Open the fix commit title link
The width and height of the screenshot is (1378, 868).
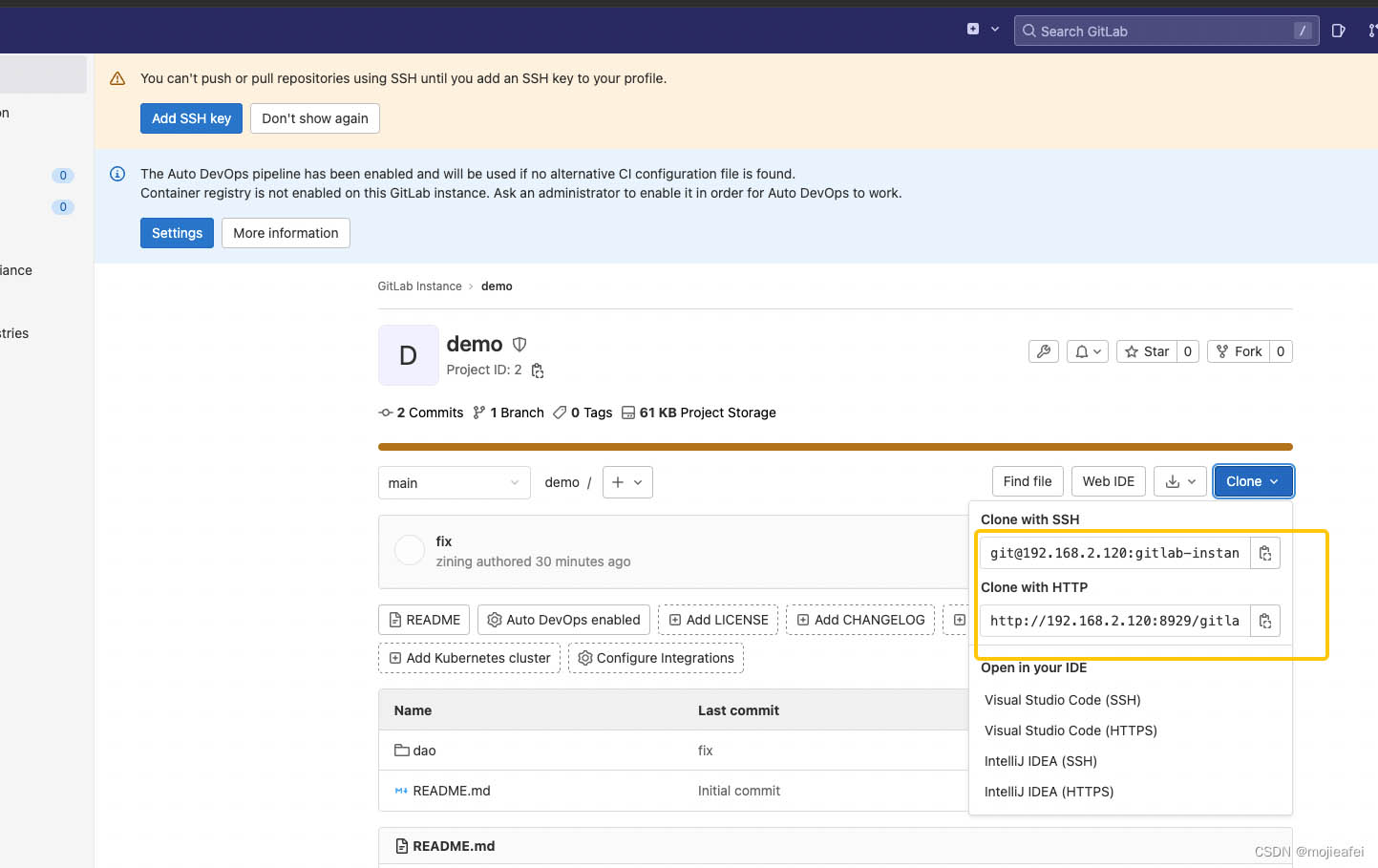pos(444,541)
